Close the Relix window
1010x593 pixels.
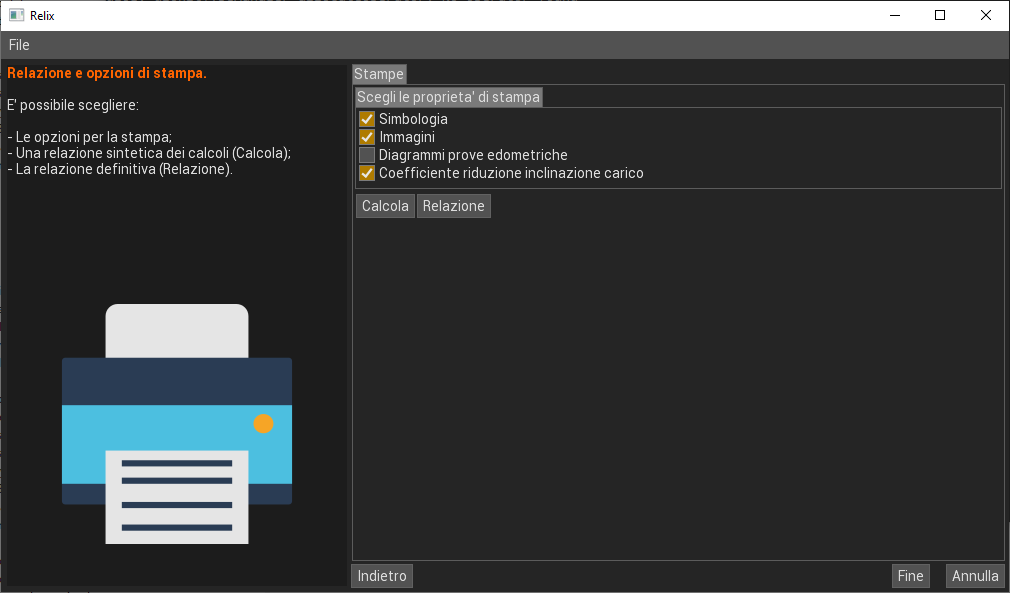(986, 15)
